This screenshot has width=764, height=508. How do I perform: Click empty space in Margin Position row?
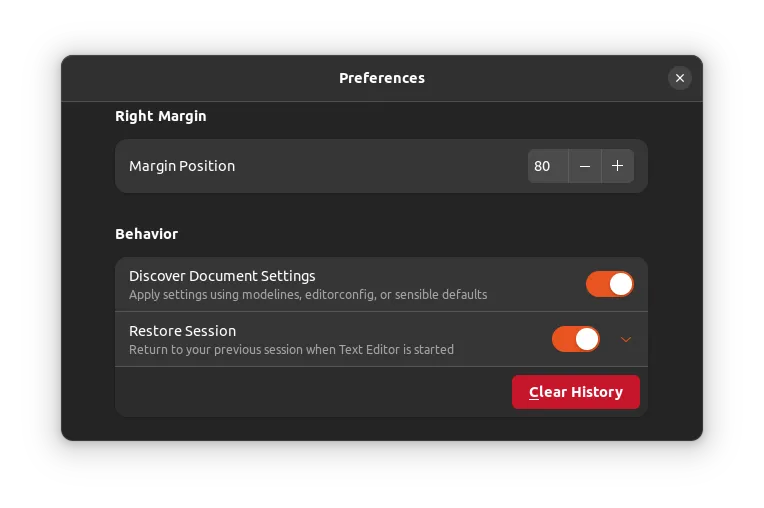[380, 166]
